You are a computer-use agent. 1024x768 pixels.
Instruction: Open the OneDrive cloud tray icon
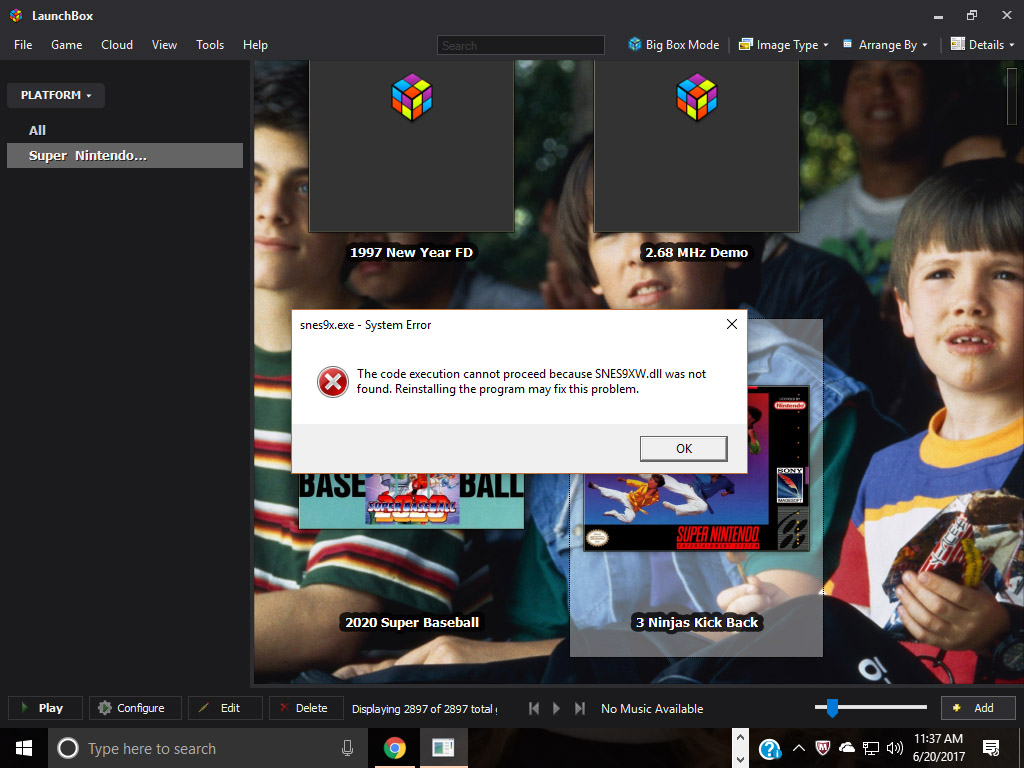[x=846, y=748]
